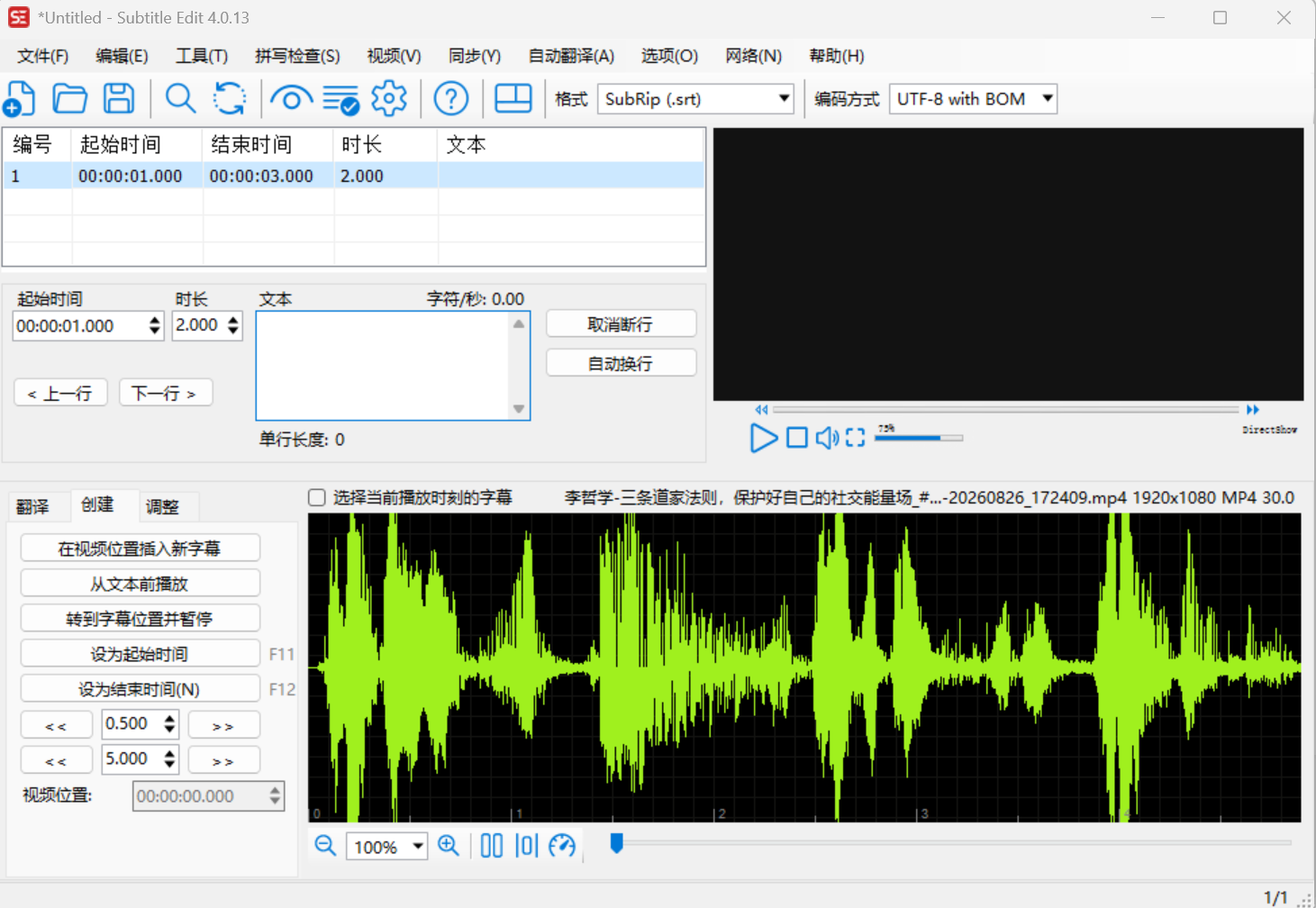Open the 拼写检查(S) menu
This screenshot has width=1316, height=908.
point(297,56)
